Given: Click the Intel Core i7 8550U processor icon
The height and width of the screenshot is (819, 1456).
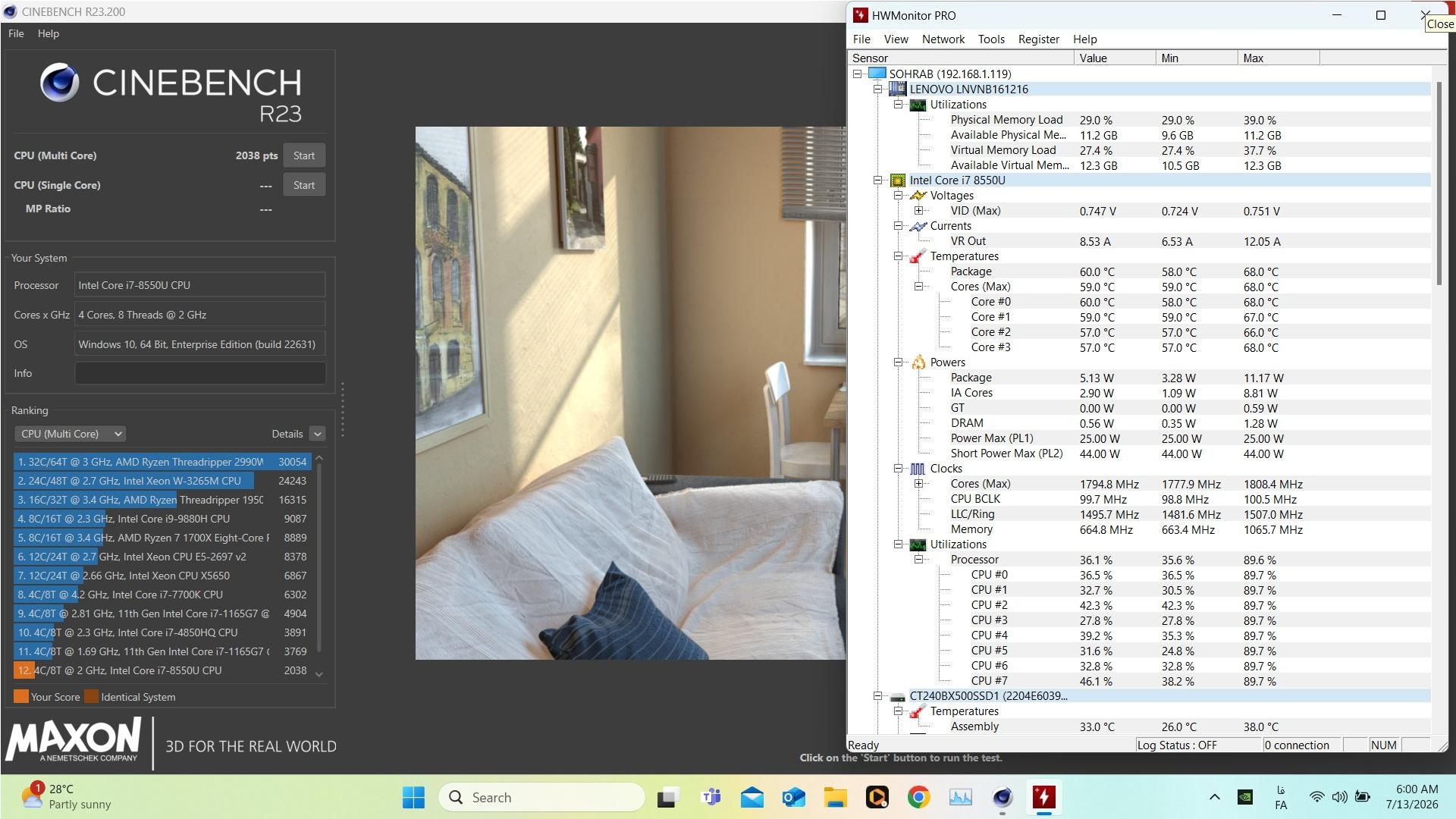Looking at the screenshot, I should pos(898,180).
